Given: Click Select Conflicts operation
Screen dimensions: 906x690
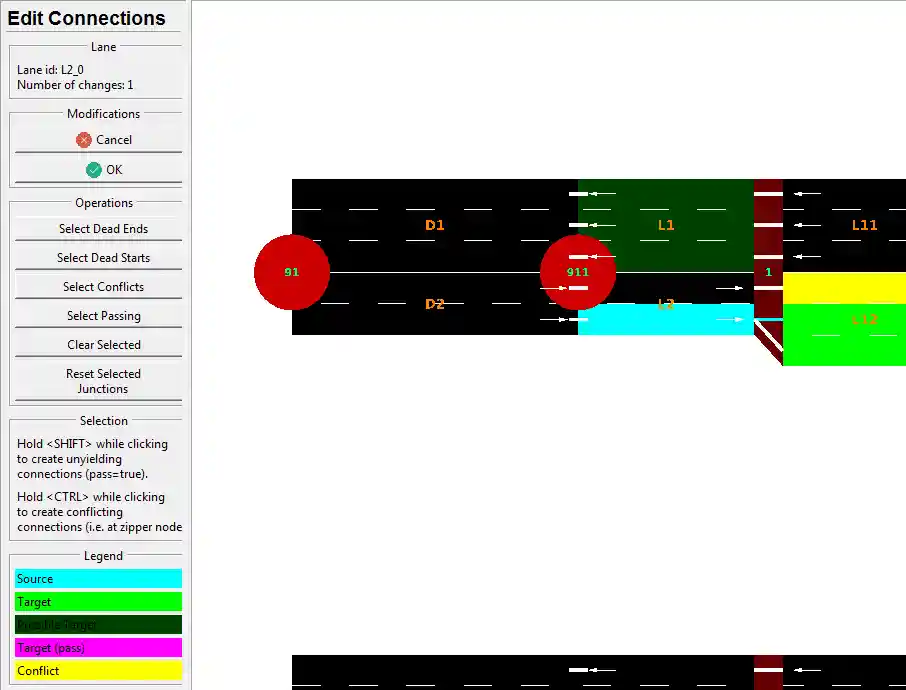Looking at the screenshot, I should (x=98, y=287).
